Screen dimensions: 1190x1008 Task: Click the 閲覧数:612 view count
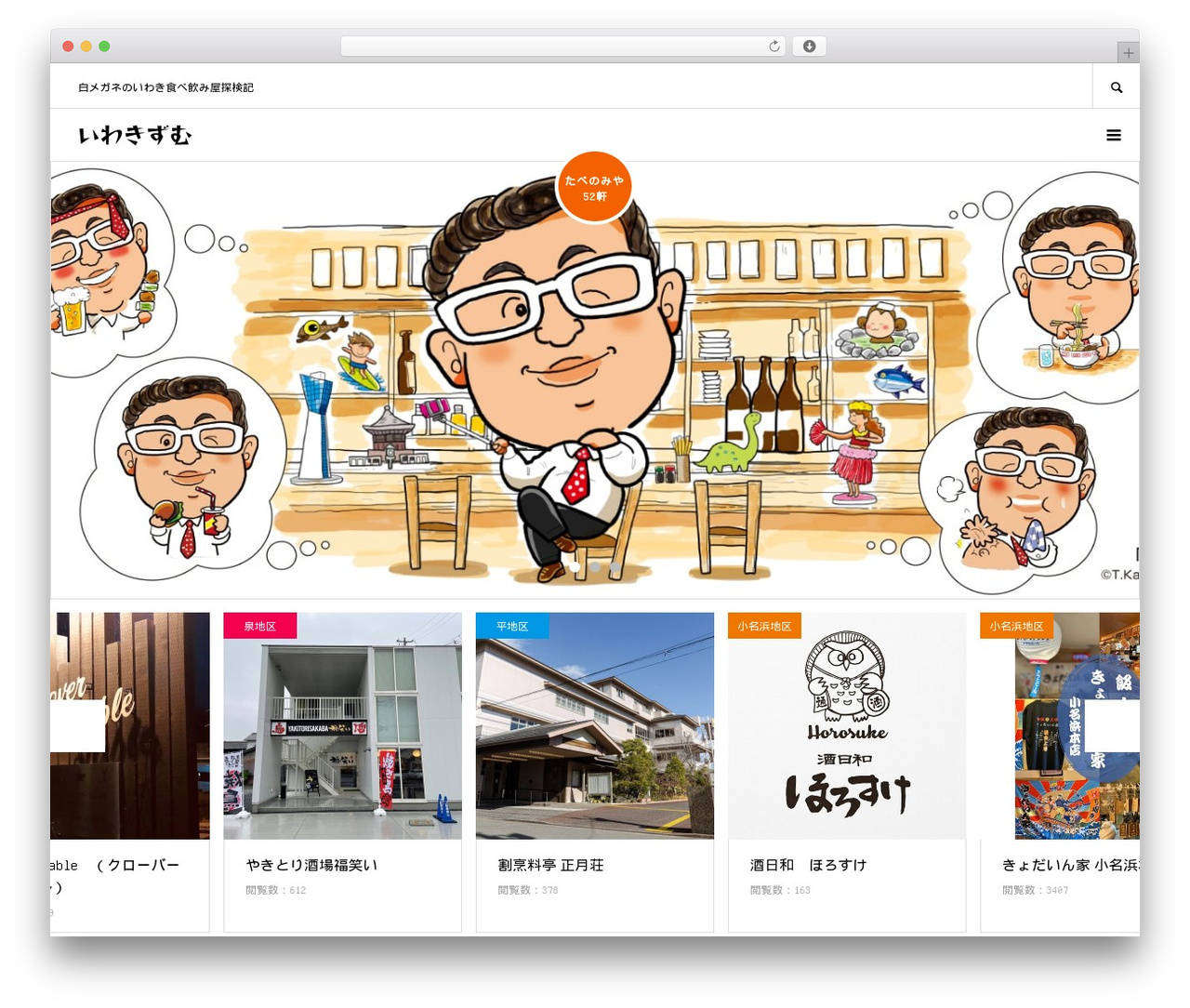pyautogui.click(x=275, y=890)
